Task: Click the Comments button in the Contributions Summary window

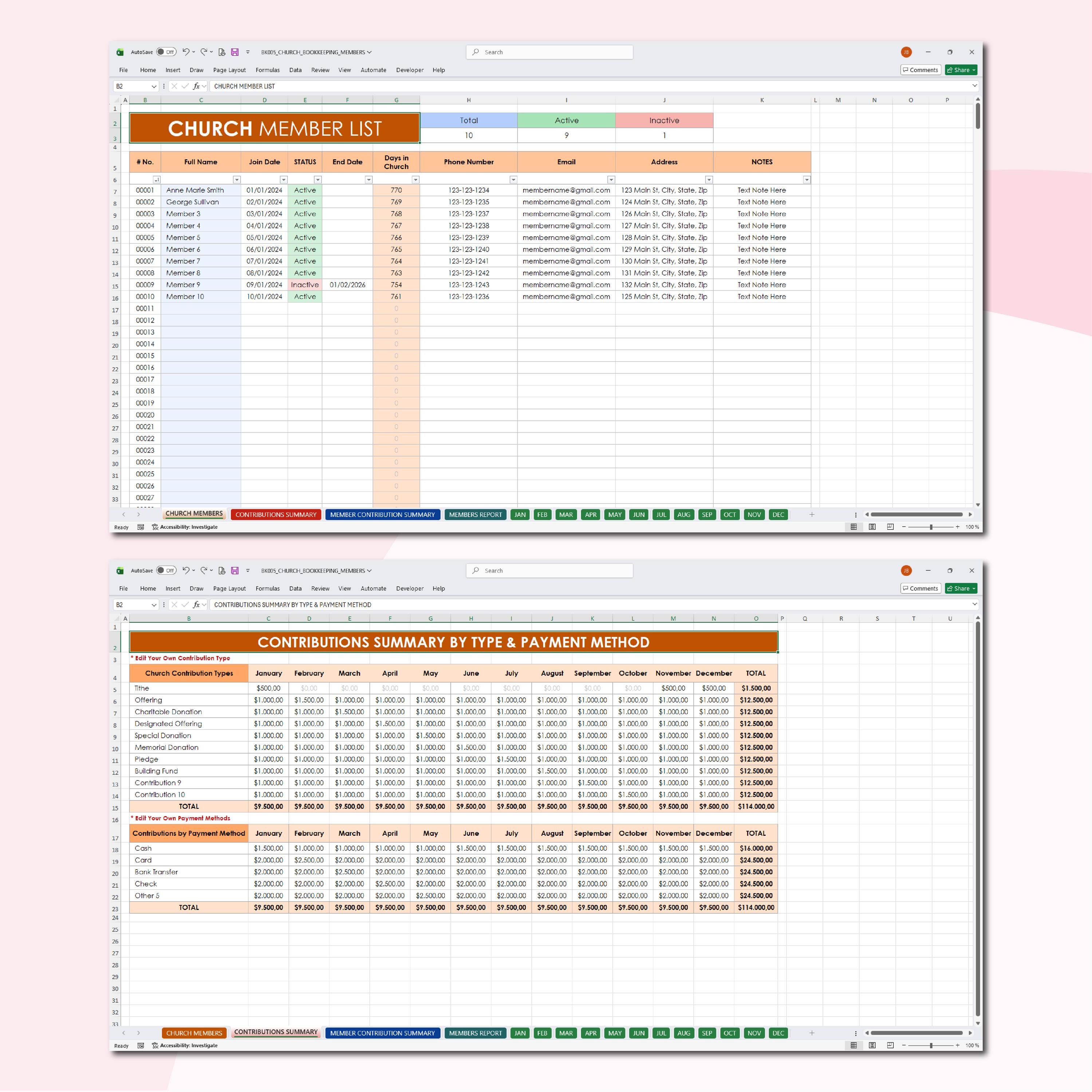Action: [x=920, y=589]
